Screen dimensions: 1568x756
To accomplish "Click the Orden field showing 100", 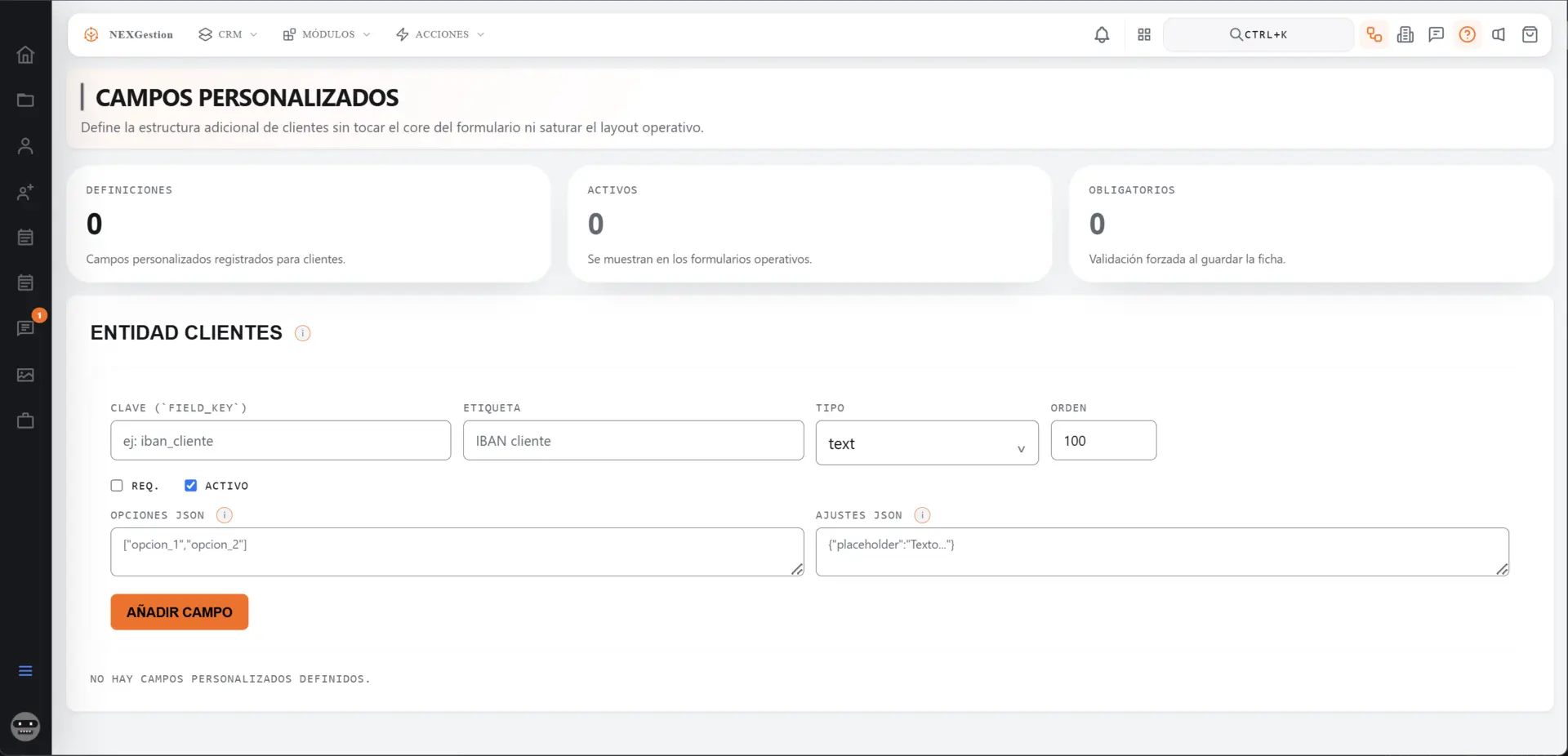I will [x=1103, y=441].
